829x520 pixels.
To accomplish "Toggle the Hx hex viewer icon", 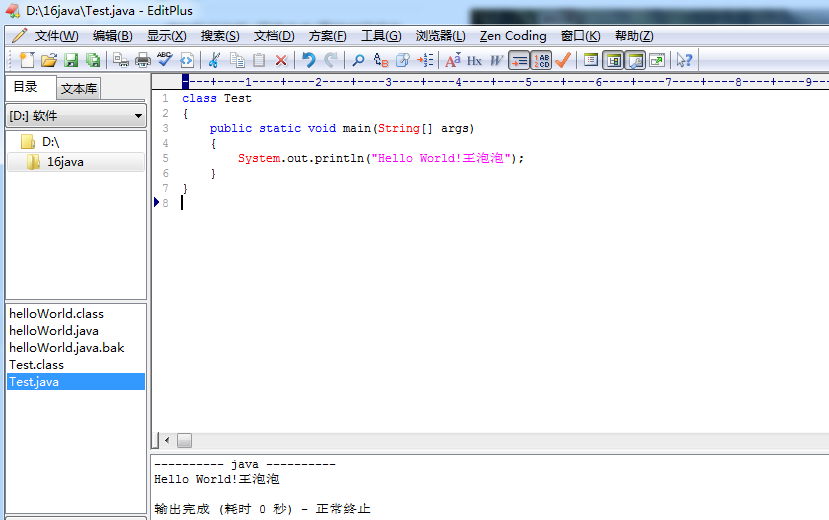I will [474, 60].
